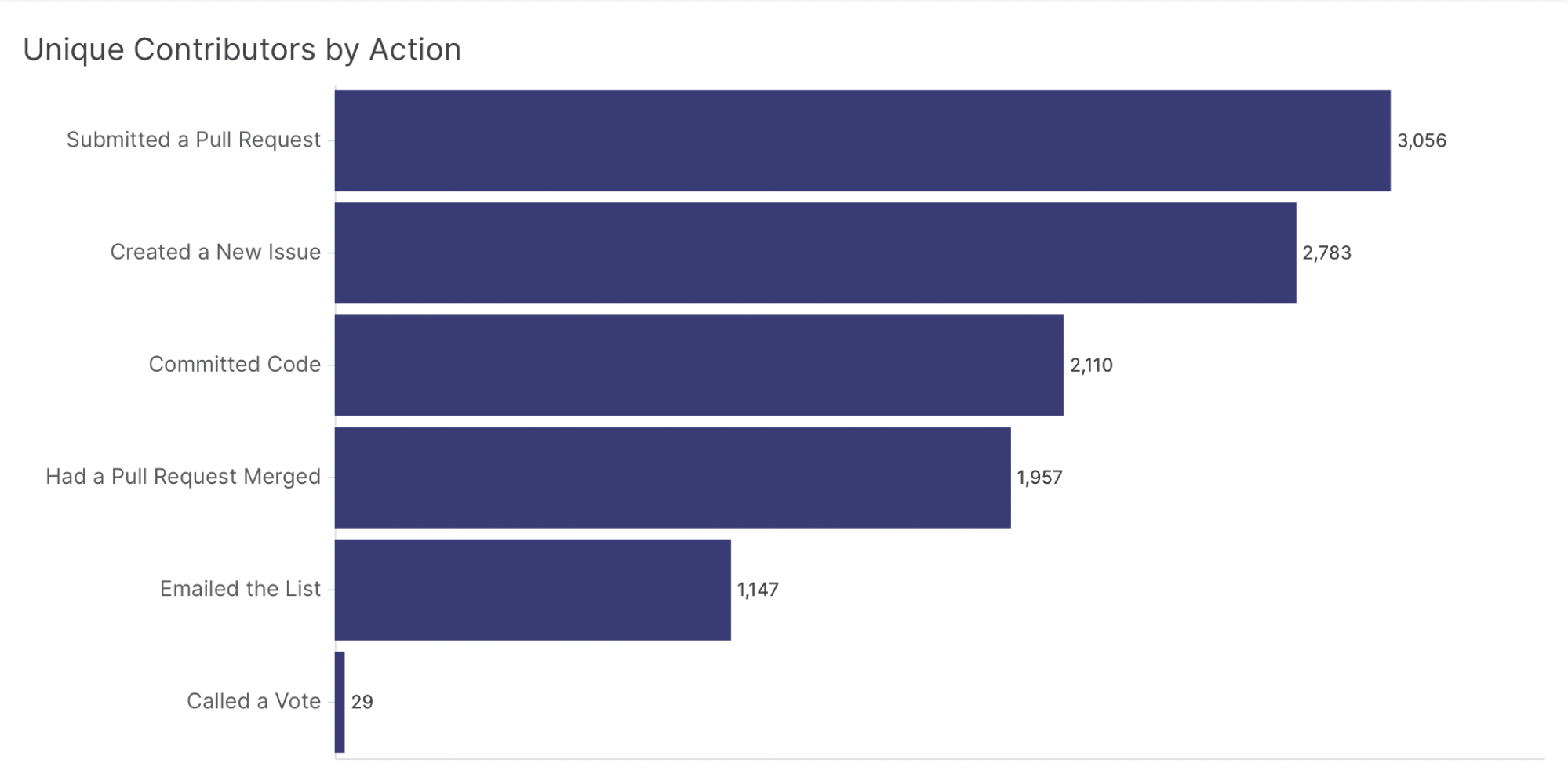This screenshot has height=774, width=1568.
Task: Select the small Called a Vote bar
Action: 340,702
